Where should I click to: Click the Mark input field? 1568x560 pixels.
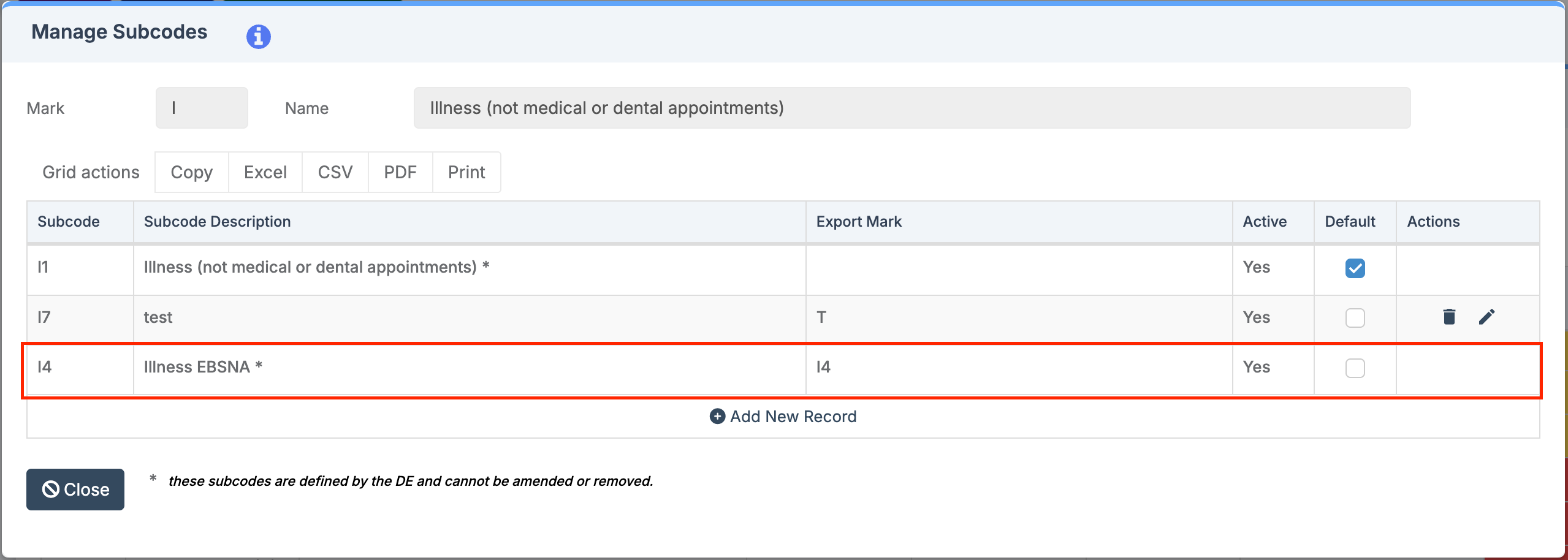coord(202,108)
